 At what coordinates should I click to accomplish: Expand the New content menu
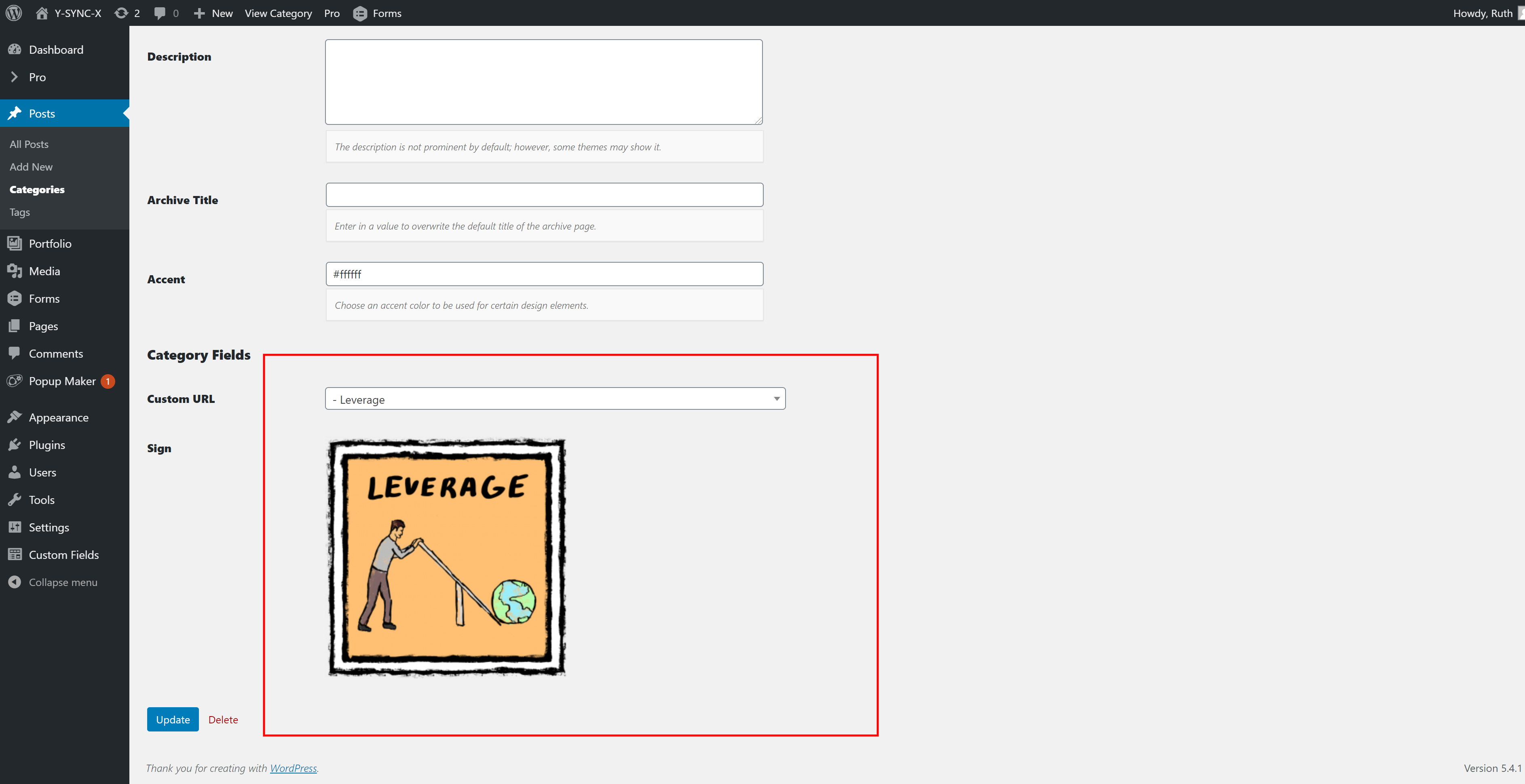pos(214,13)
